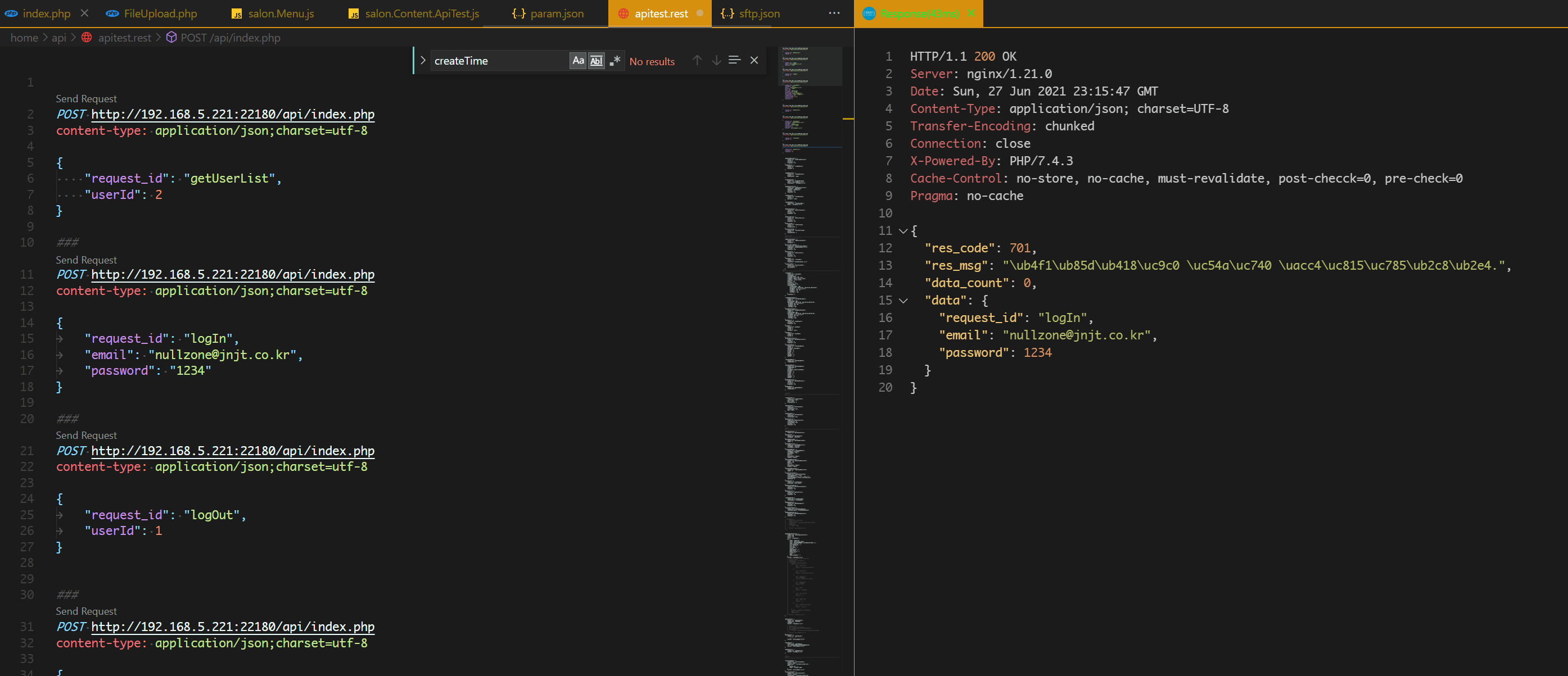Click the minimap scroll slider

coord(811,66)
